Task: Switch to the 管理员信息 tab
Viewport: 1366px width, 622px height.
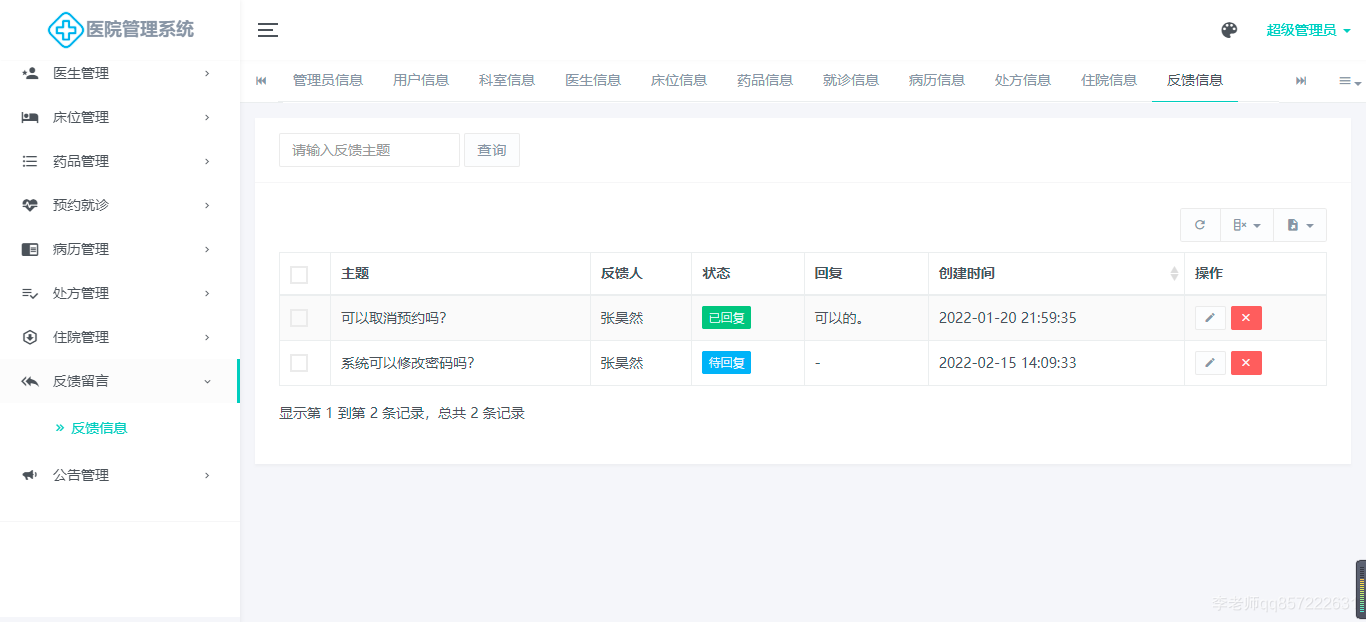Action: tap(328, 80)
